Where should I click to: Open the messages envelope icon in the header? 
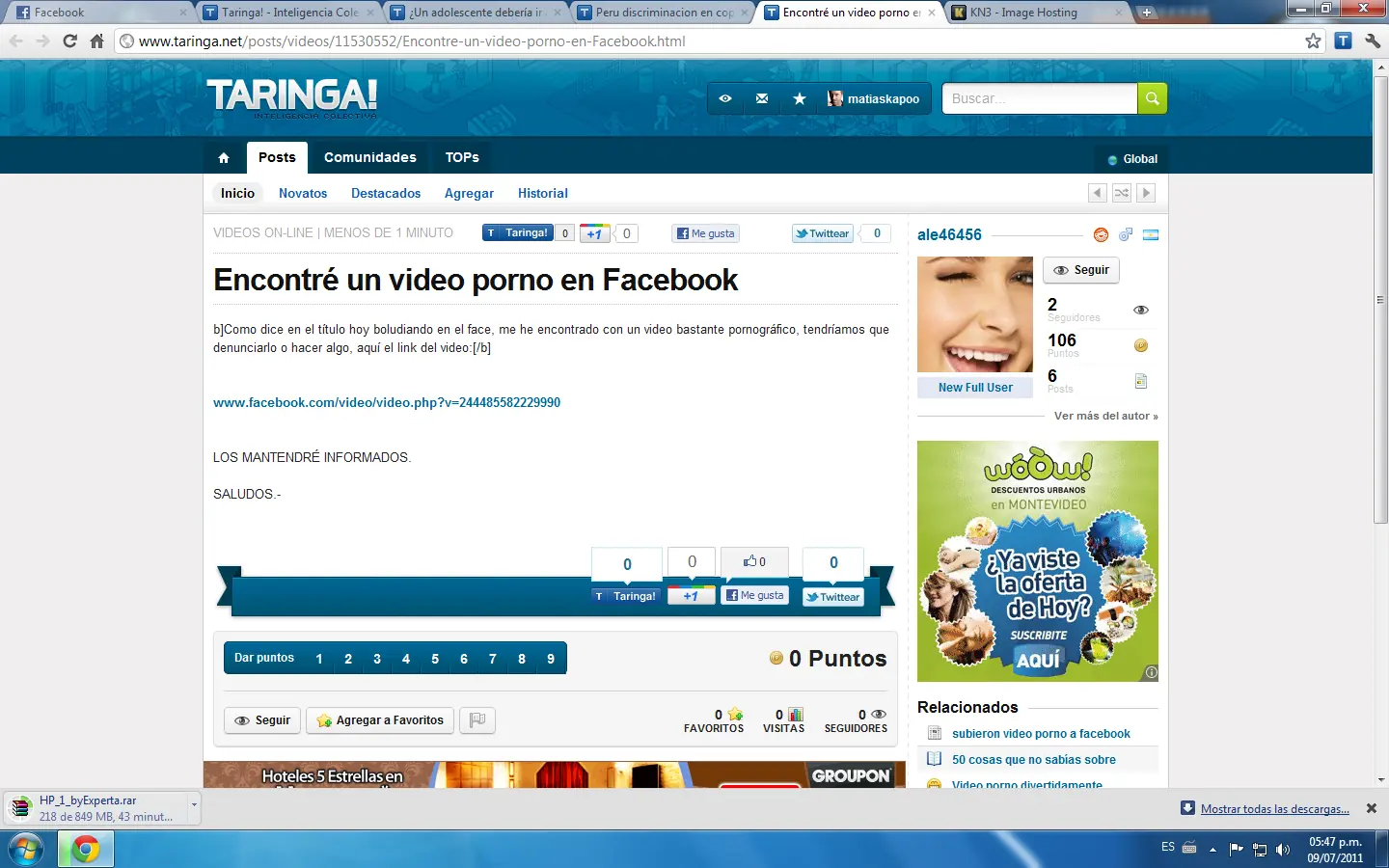(x=762, y=98)
